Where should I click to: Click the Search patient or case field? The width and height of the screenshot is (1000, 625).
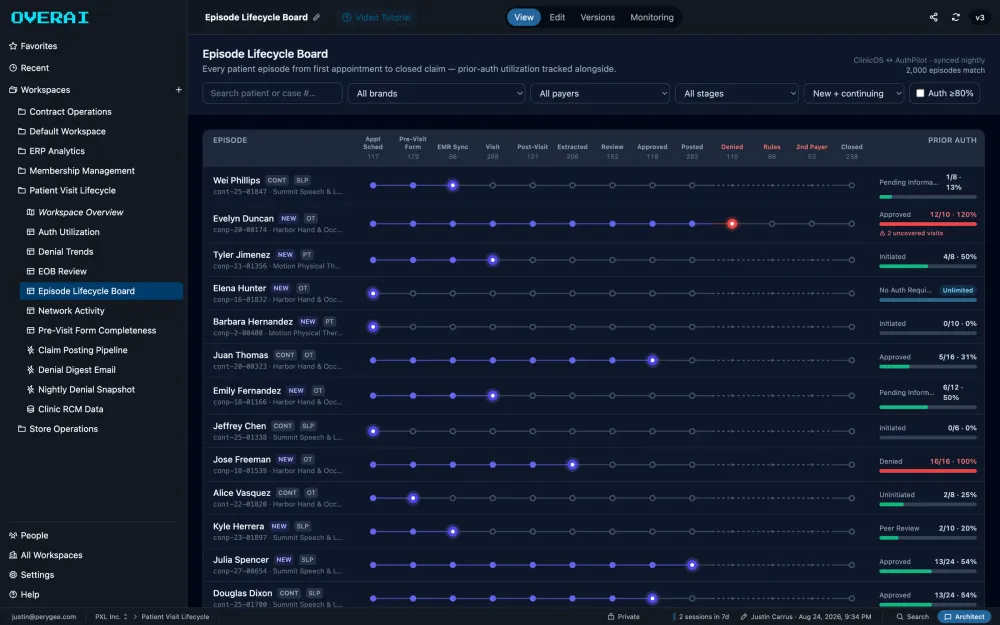(272, 93)
